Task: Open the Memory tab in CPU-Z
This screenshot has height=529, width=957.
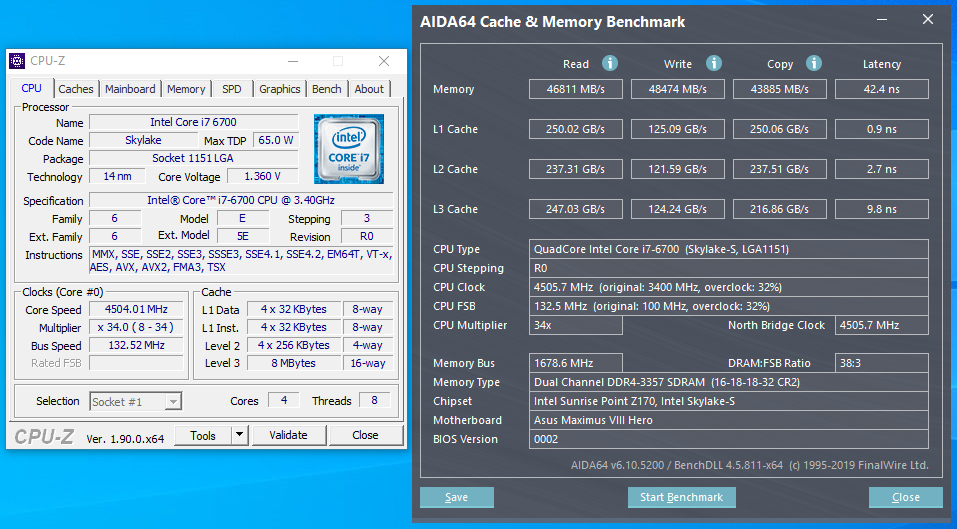Action: pyautogui.click(x=186, y=89)
